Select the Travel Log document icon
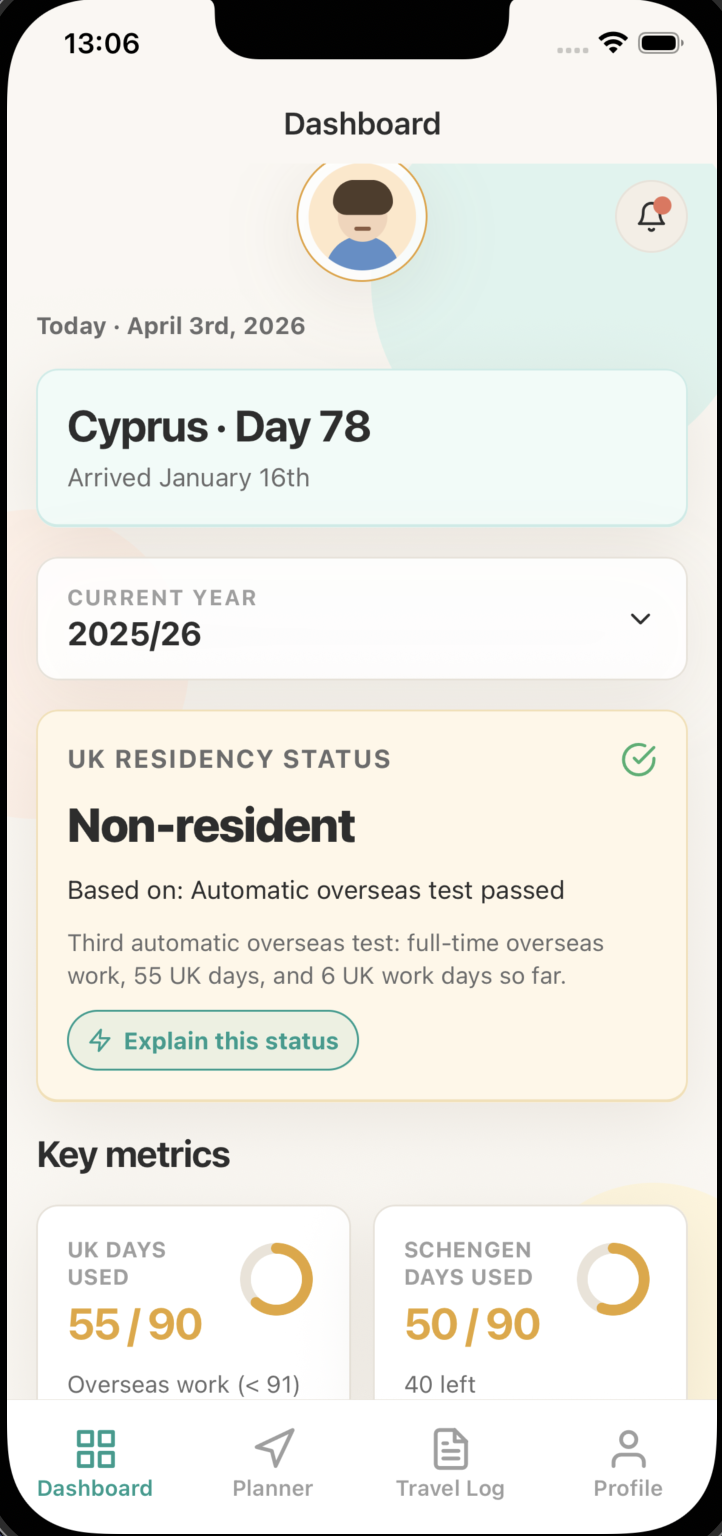Screen dimensions: 722x1536 point(450,1448)
